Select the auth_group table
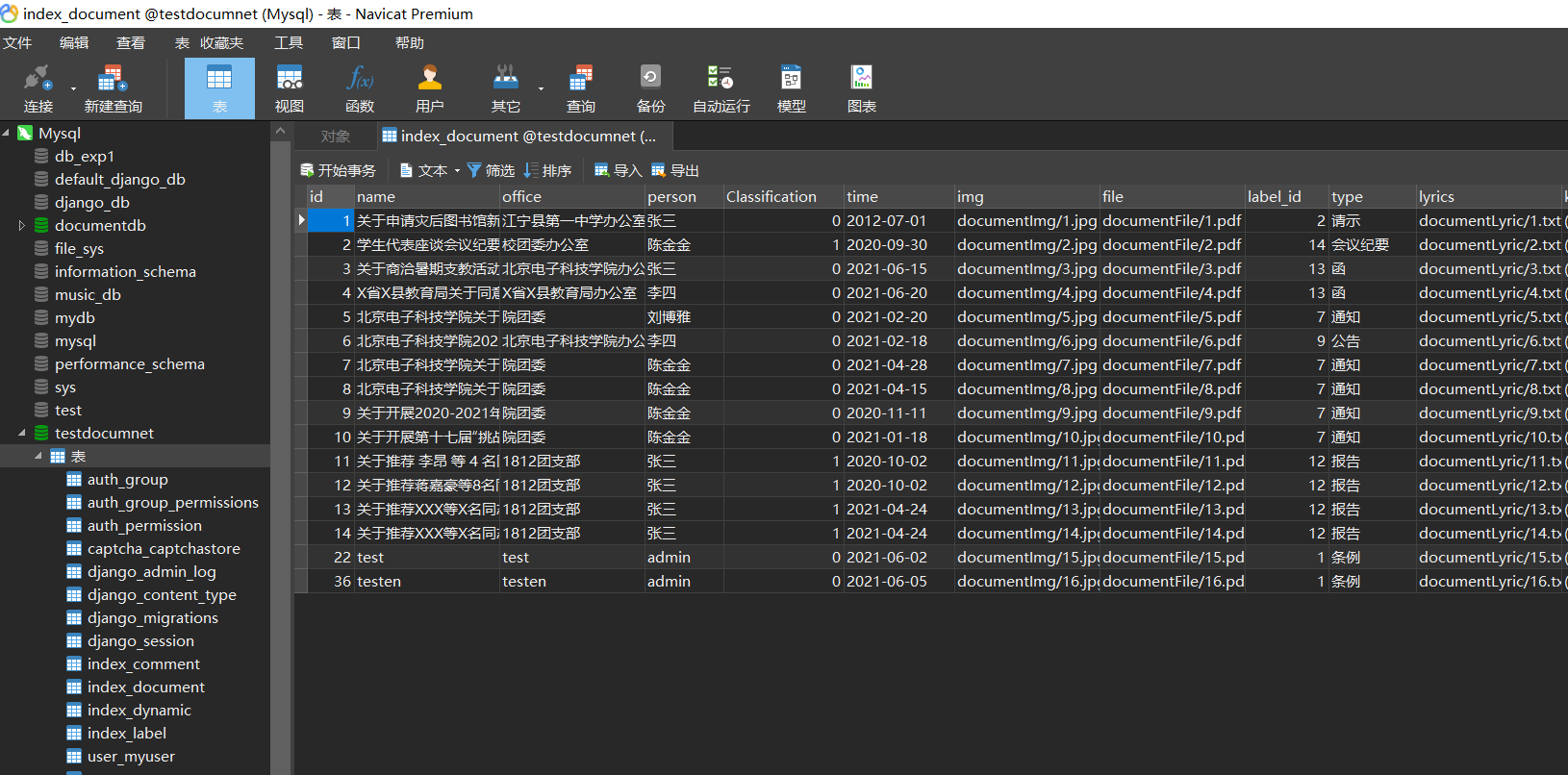The height and width of the screenshot is (775, 1568). coord(127,479)
